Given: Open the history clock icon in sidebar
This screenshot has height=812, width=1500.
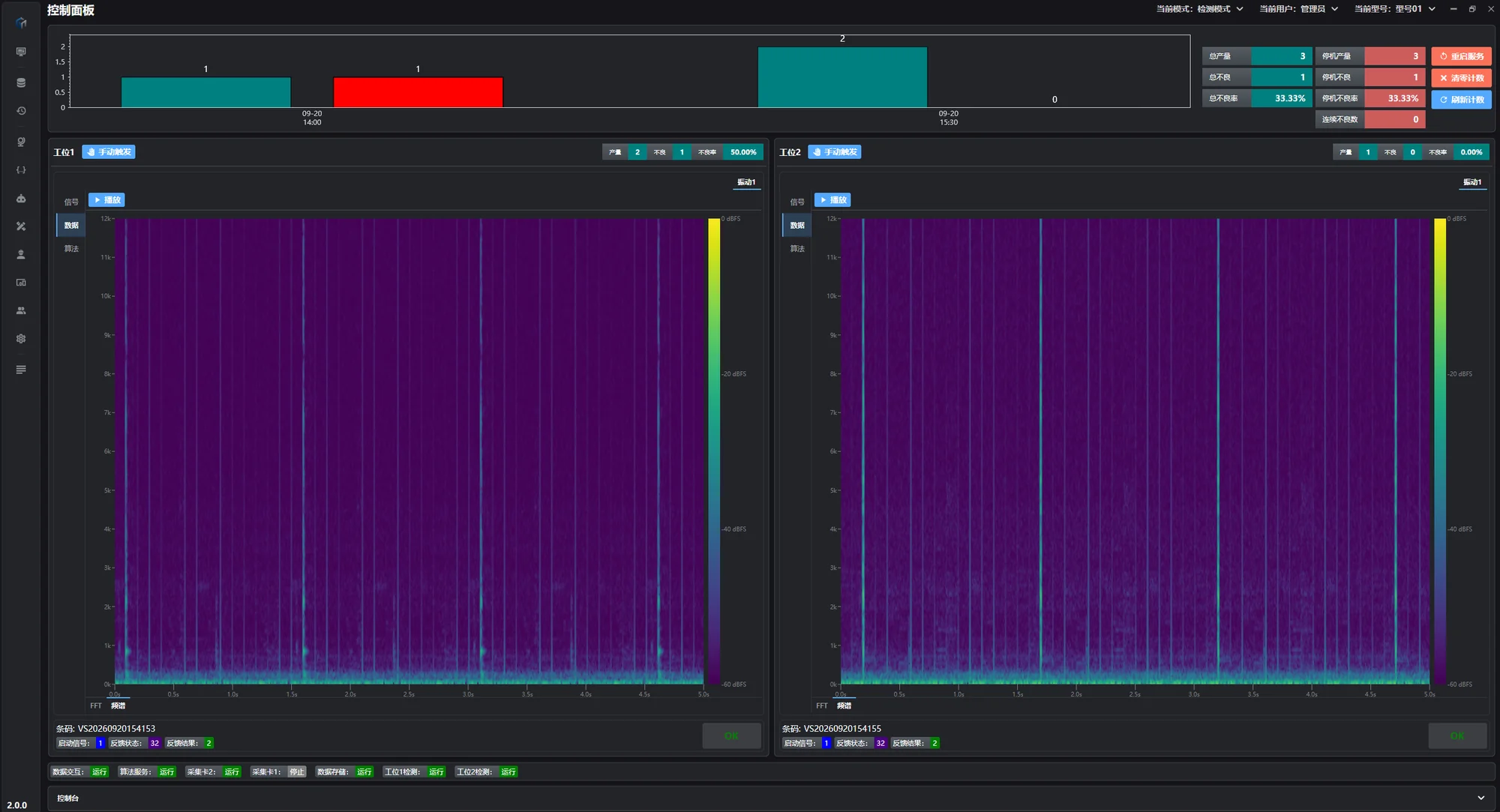Looking at the screenshot, I should click(21, 111).
